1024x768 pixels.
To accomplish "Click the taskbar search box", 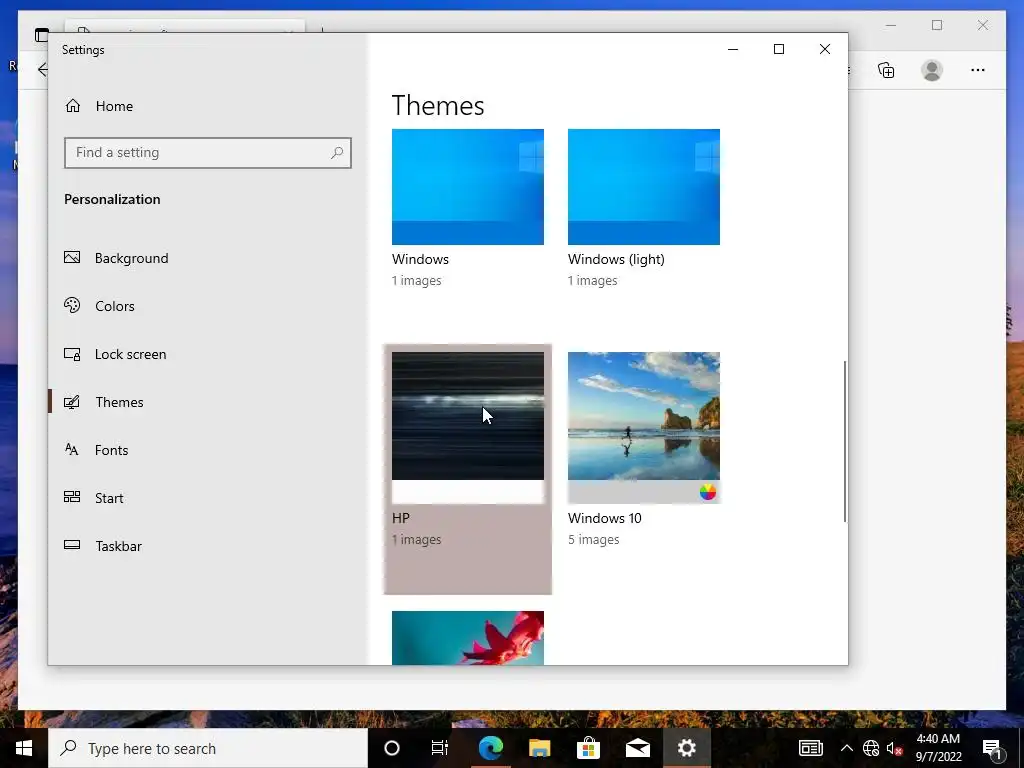I will [208, 748].
